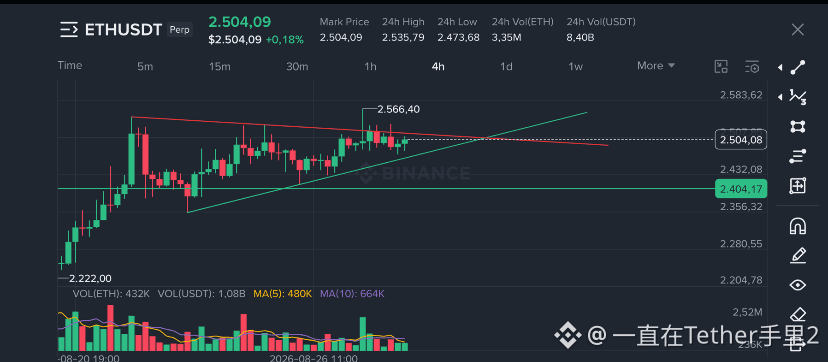
Task: Switch to the 1d timeframe
Action: coord(506,66)
